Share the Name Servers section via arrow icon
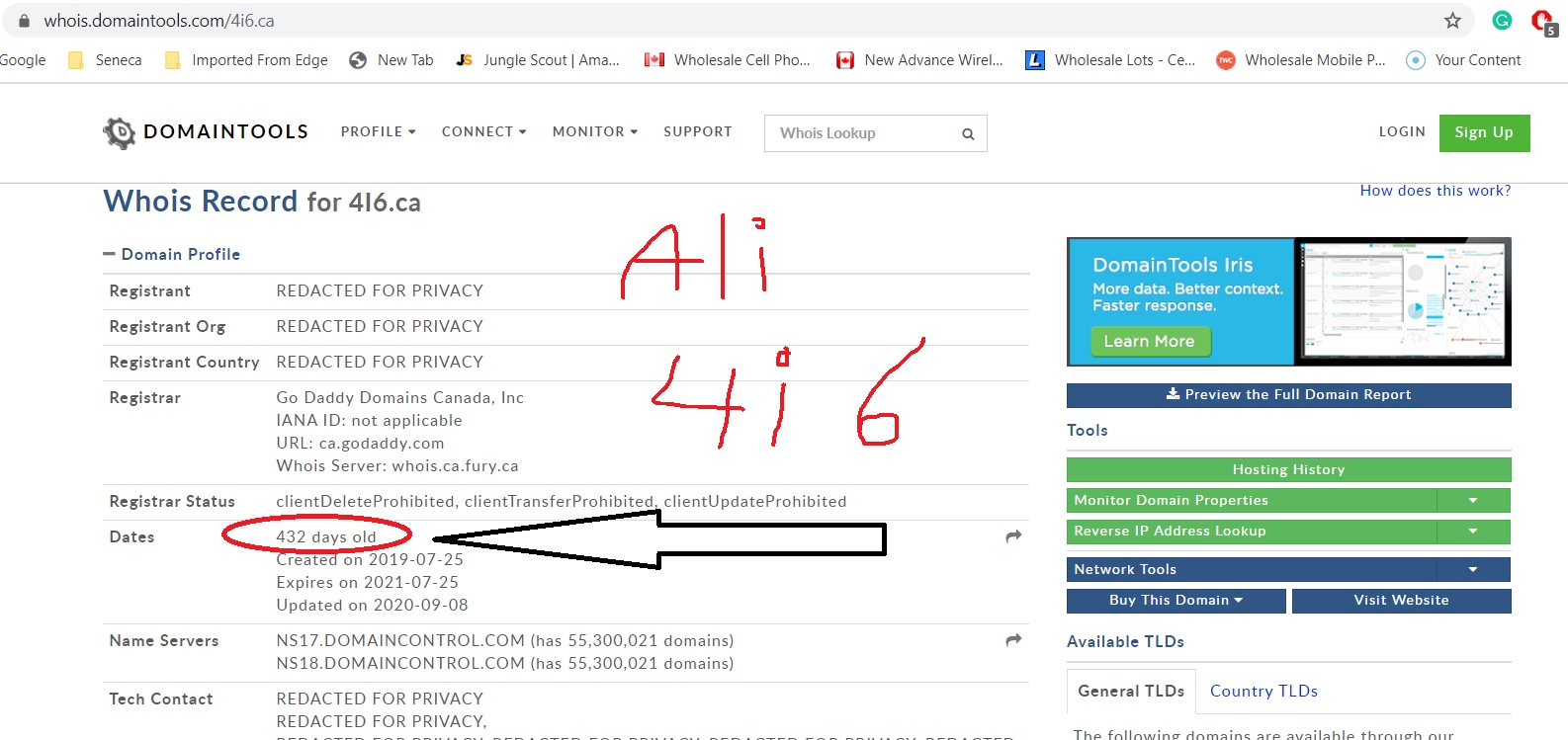Screen dimensions: 1568x740 pyautogui.click(x=1013, y=640)
